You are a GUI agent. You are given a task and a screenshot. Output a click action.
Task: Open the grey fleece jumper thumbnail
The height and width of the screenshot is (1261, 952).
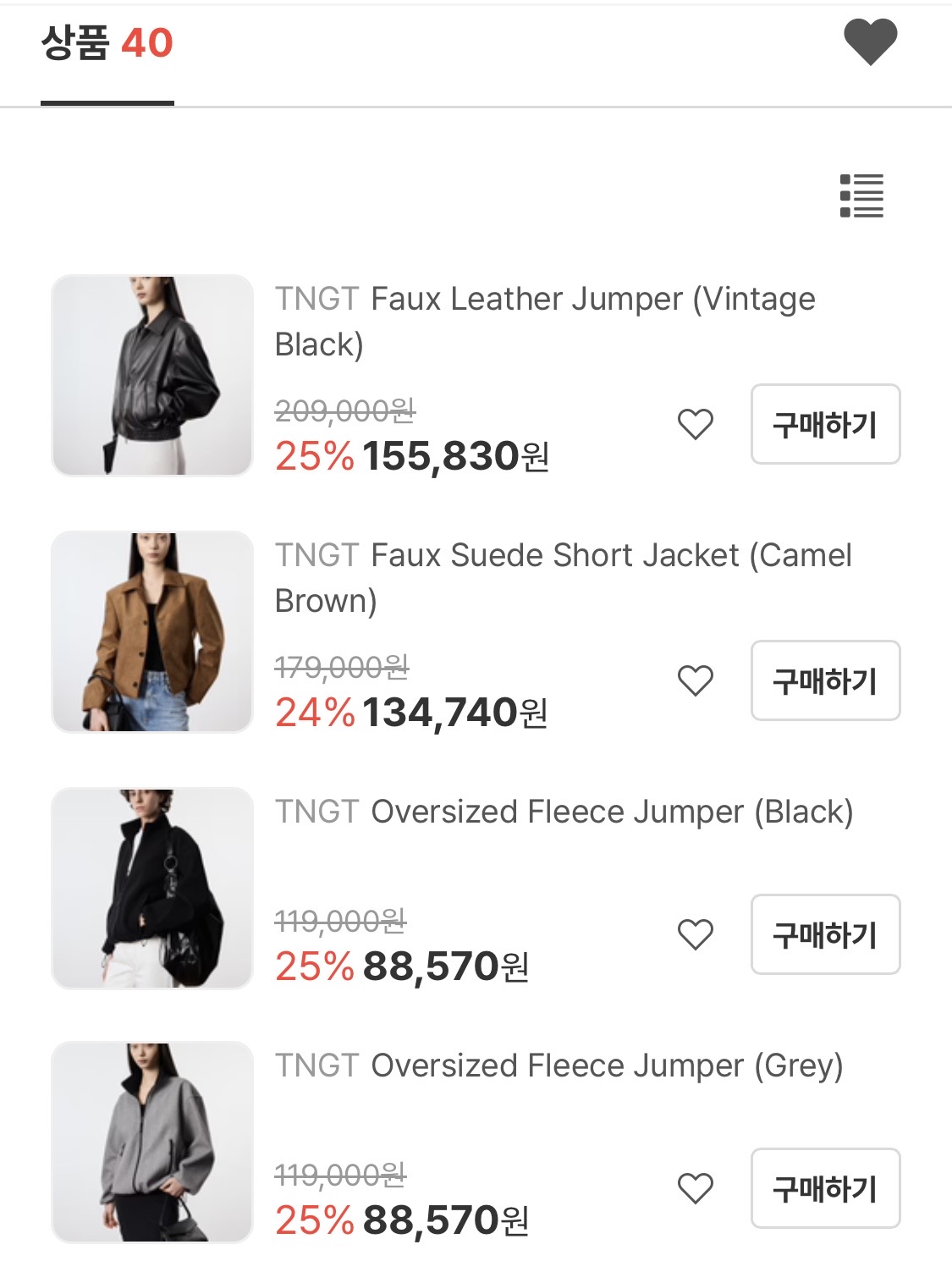point(152,1142)
